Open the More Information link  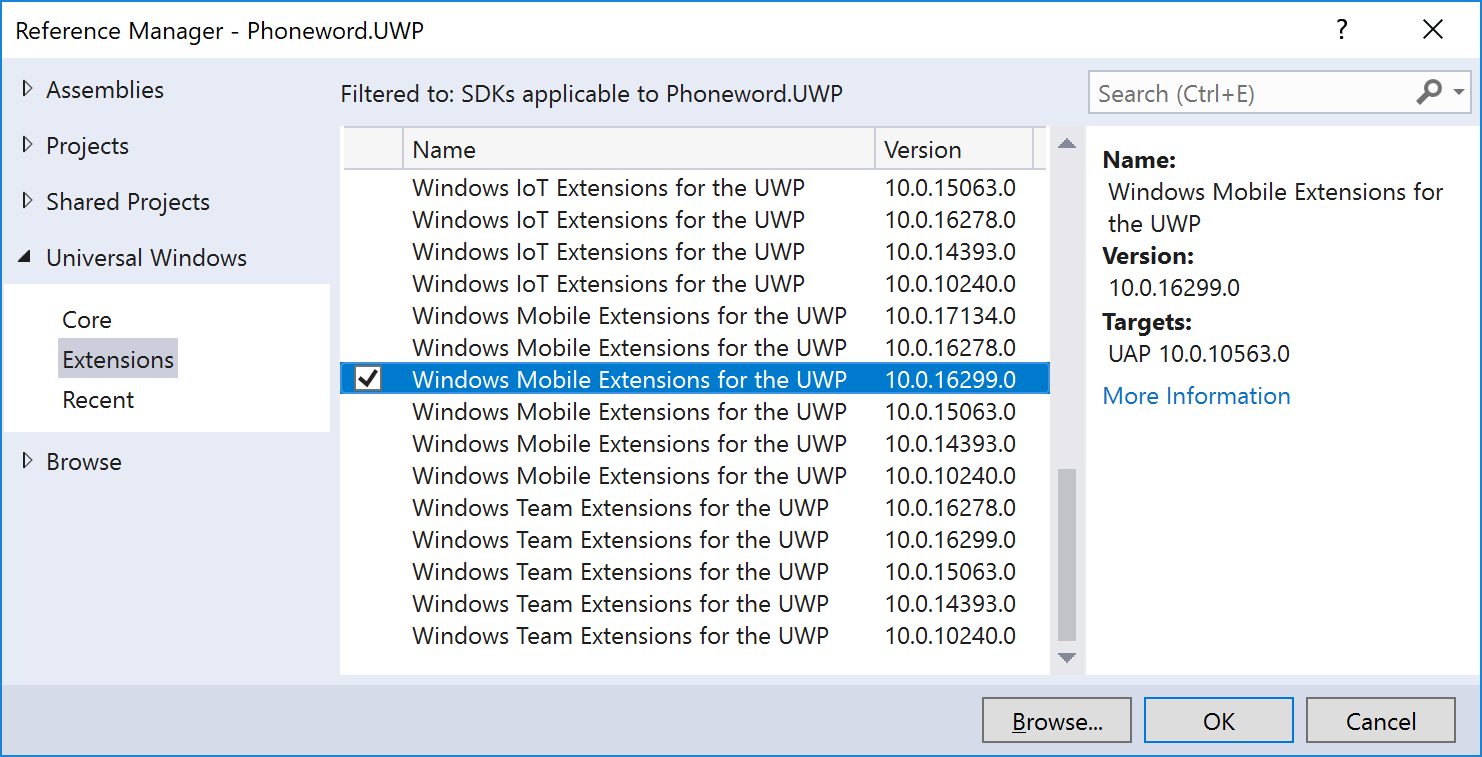coord(1196,396)
